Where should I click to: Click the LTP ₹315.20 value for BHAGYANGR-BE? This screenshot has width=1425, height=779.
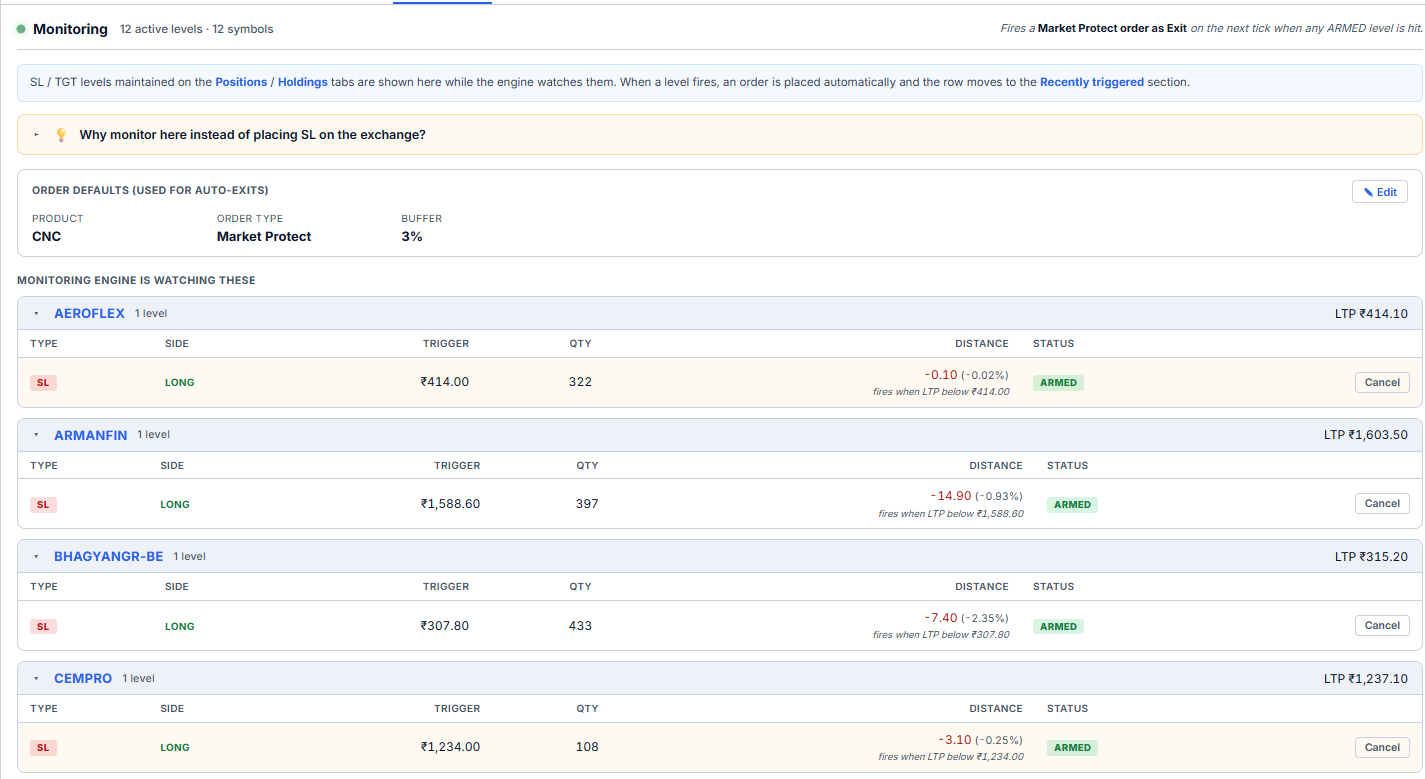[1371, 557]
